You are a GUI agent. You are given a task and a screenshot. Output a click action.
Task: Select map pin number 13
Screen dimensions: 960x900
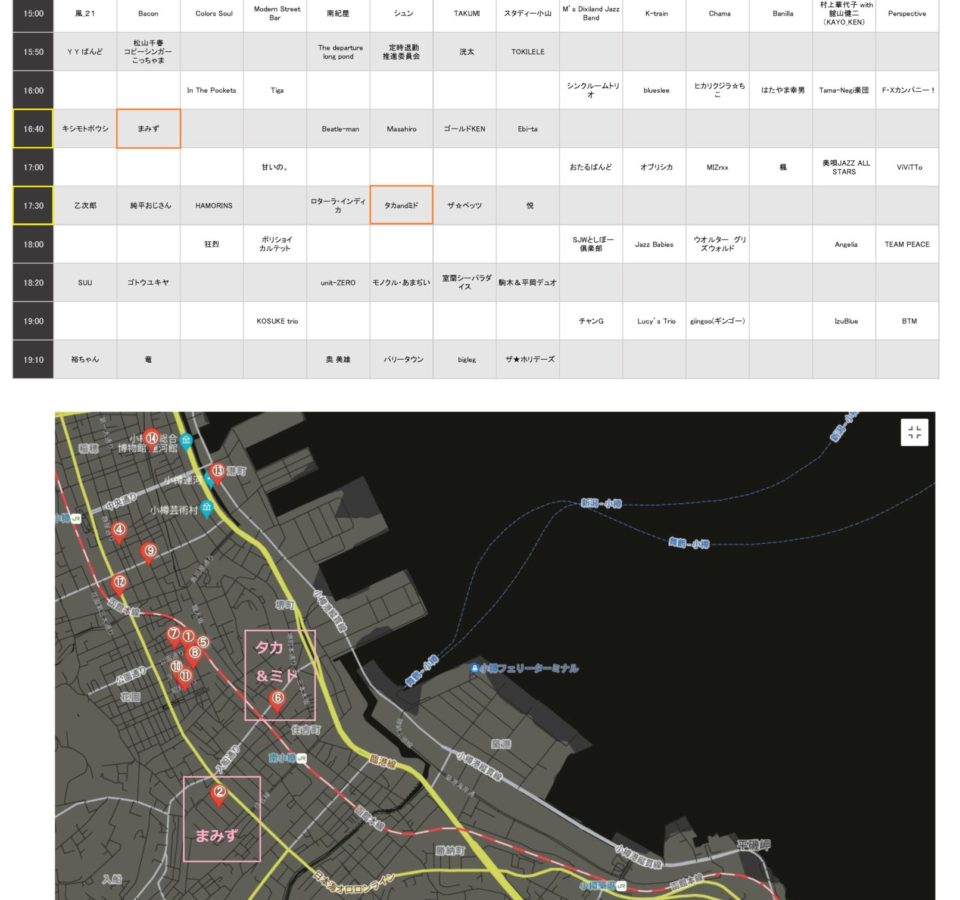point(219,472)
